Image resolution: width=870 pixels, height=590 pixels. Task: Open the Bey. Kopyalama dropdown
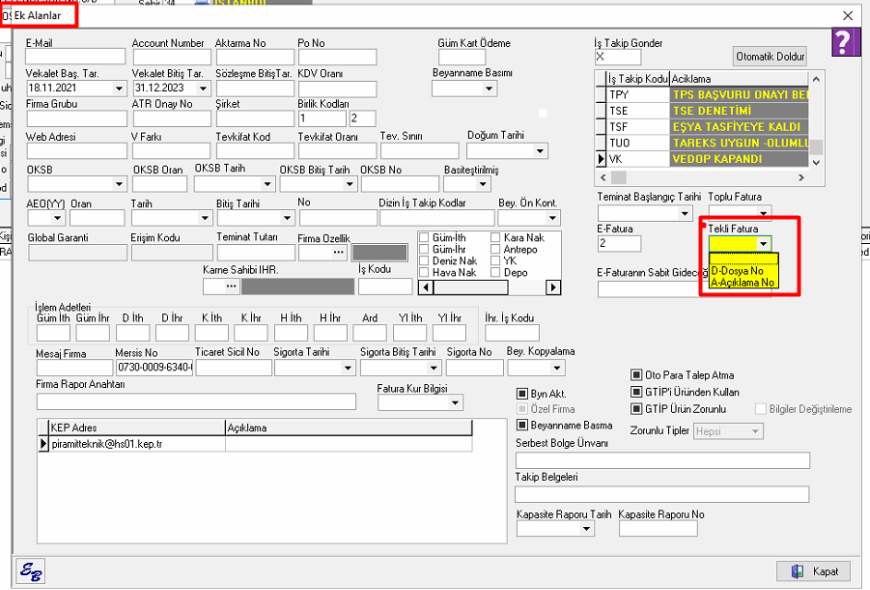point(557,368)
